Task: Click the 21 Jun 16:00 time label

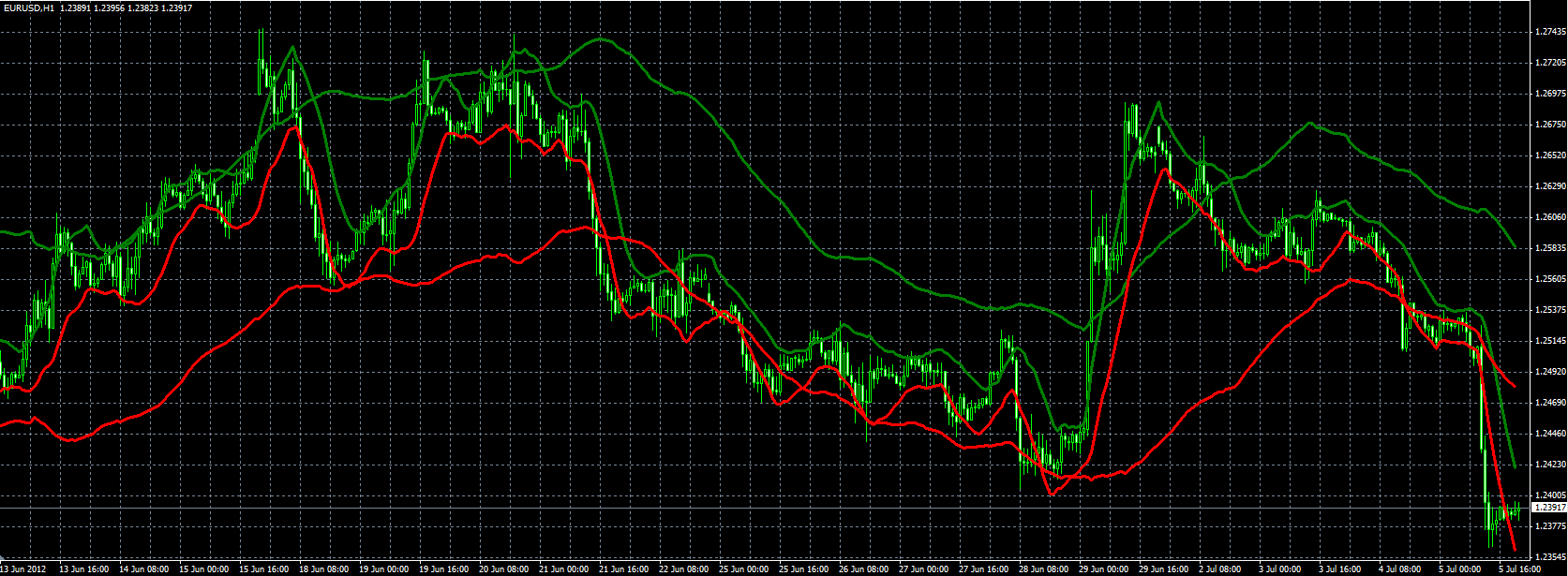Action: pos(623,569)
